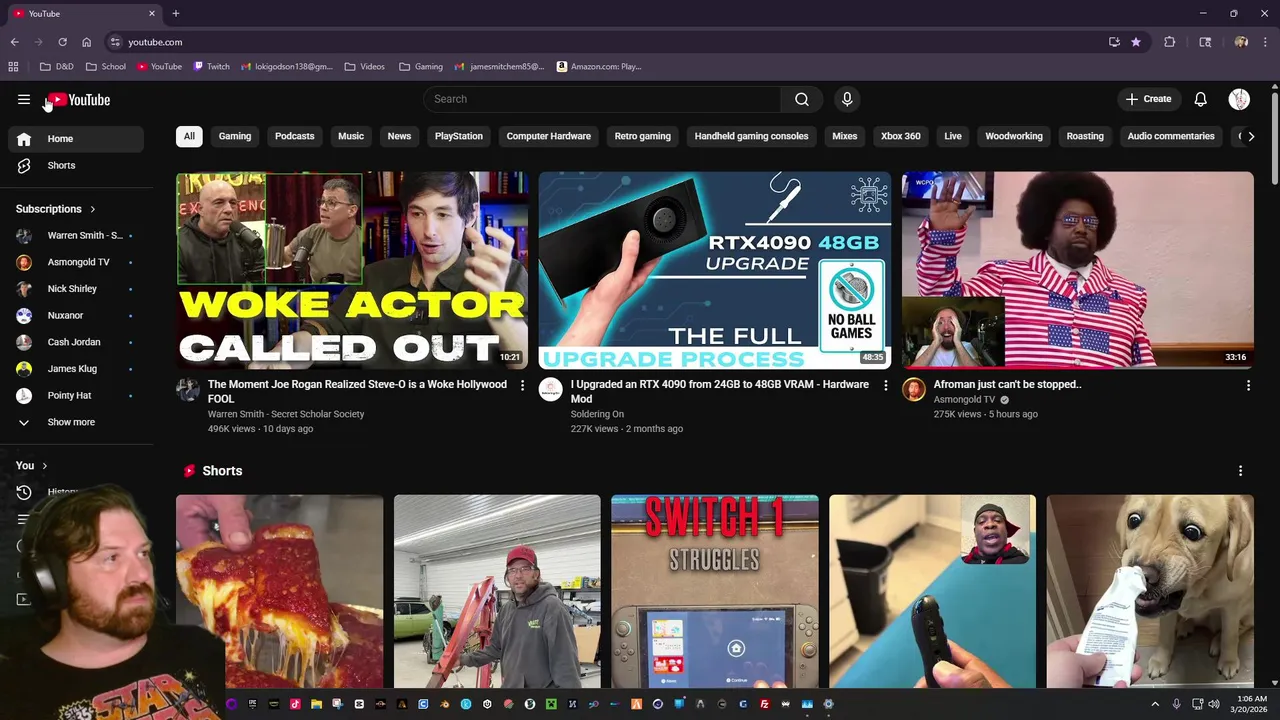Expand the You section chevron
Screen dimensions: 1280x720
44,466
